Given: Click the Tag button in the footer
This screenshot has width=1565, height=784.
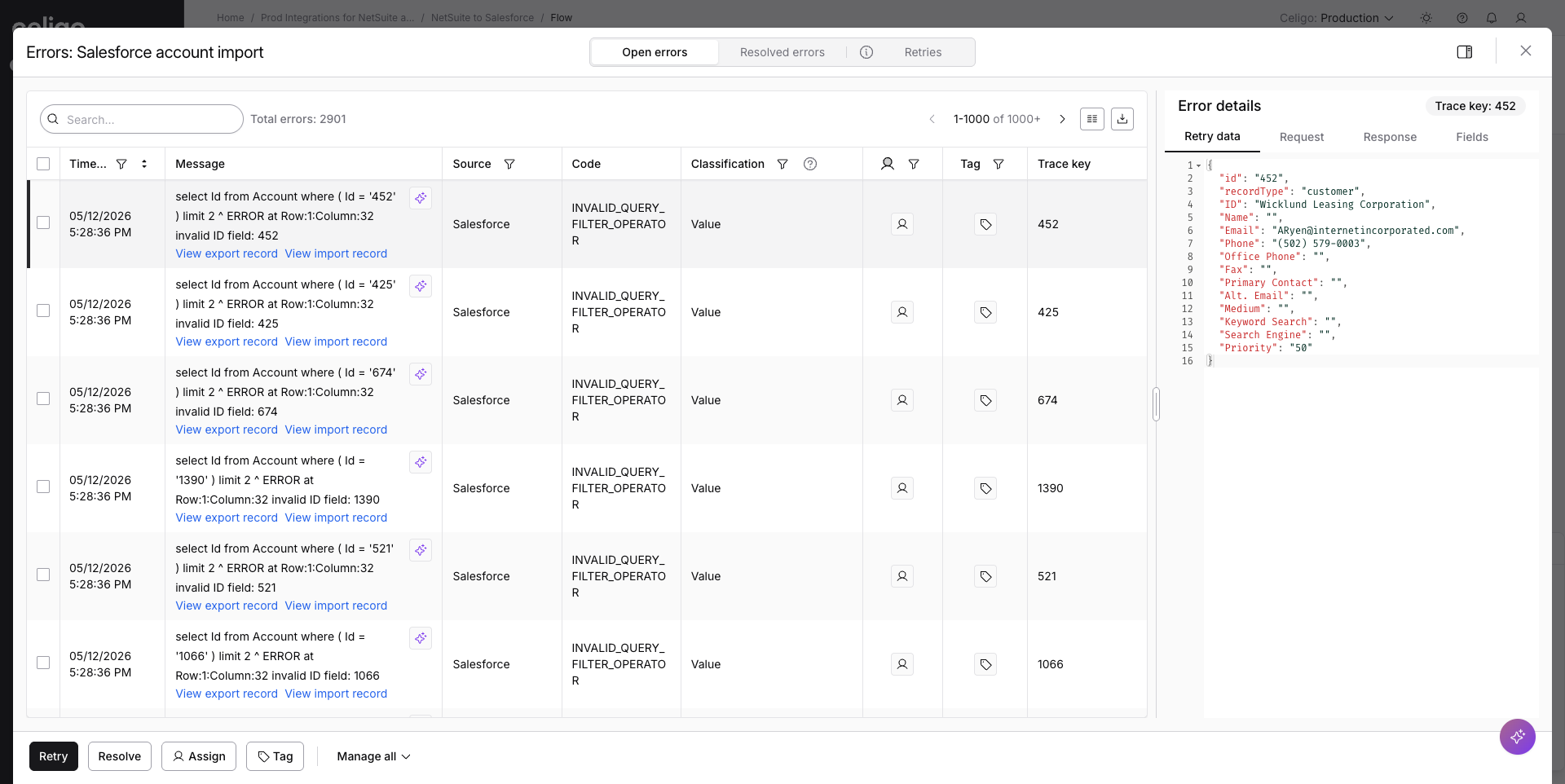Looking at the screenshot, I should coord(276,756).
